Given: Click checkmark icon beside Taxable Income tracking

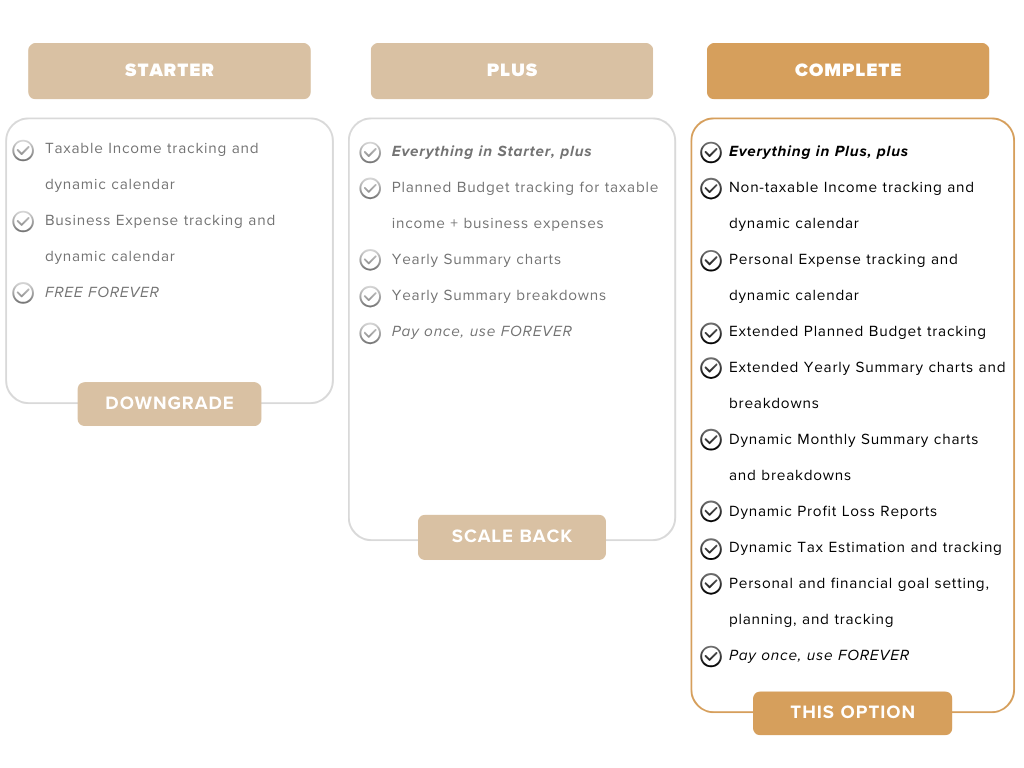Looking at the screenshot, I should coord(23,150).
